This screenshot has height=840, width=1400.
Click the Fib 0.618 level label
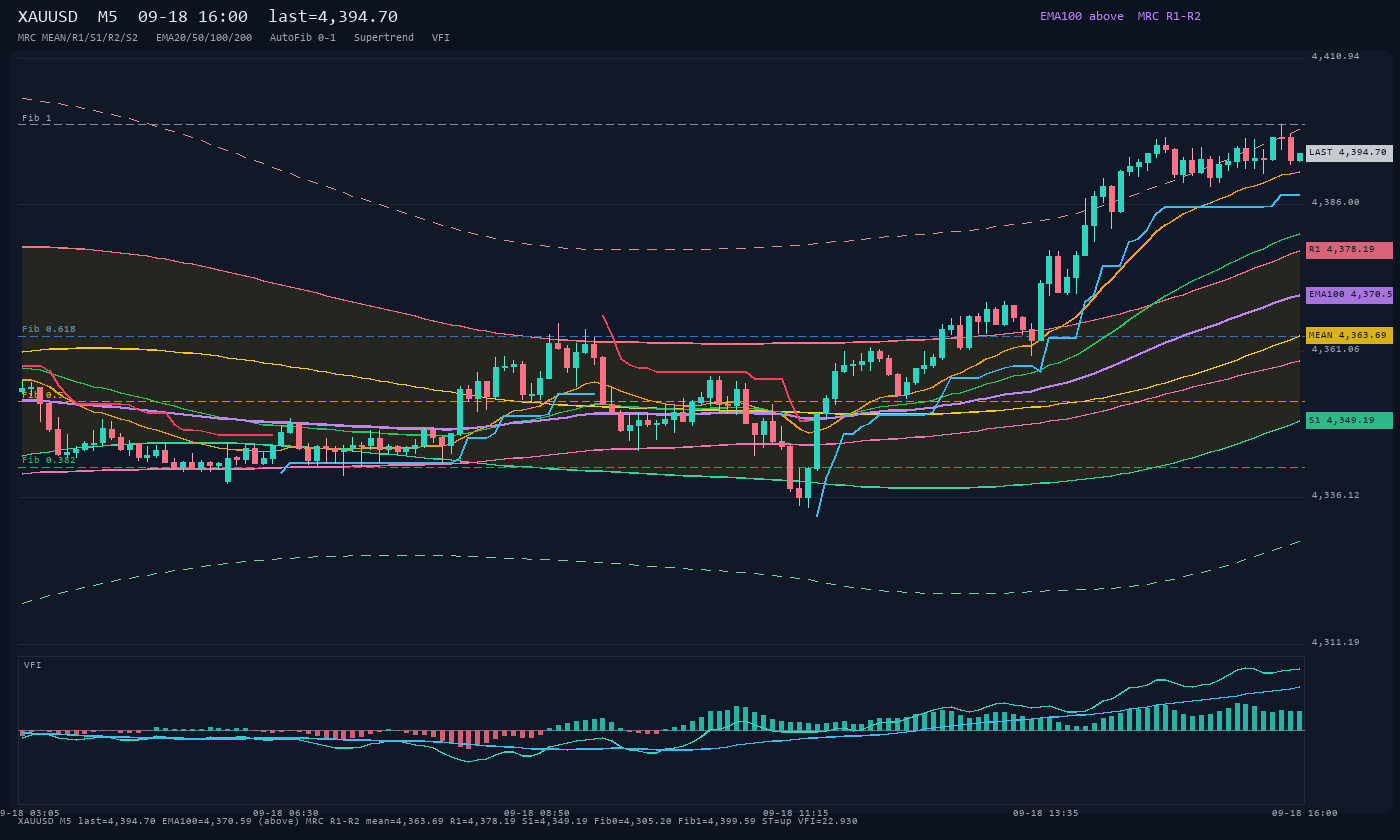pyautogui.click(x=49, y=329)
